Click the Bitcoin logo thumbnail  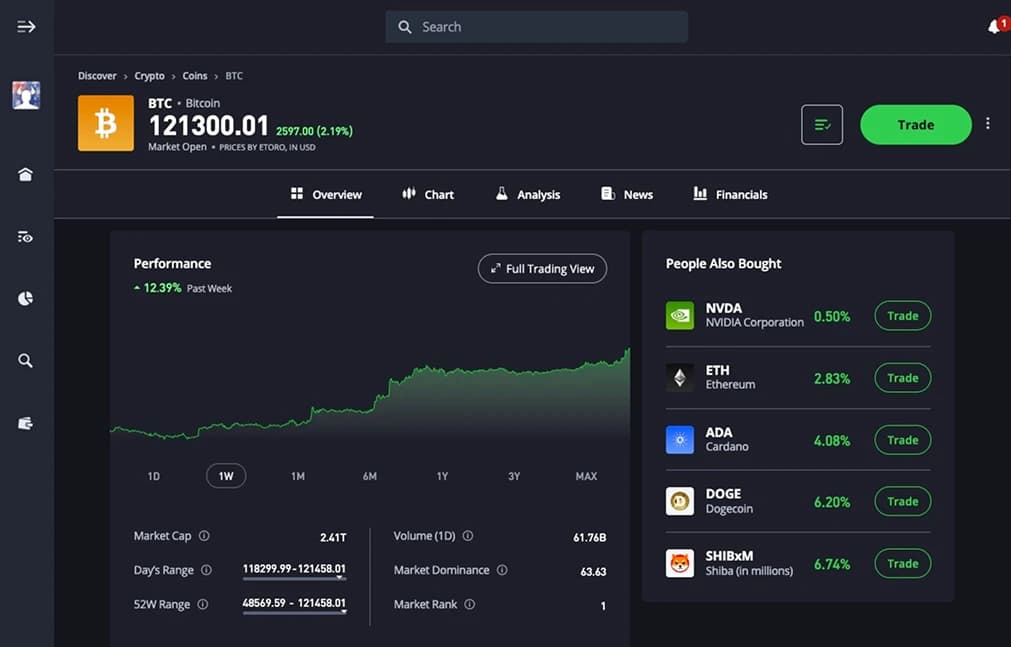point(105,122)
